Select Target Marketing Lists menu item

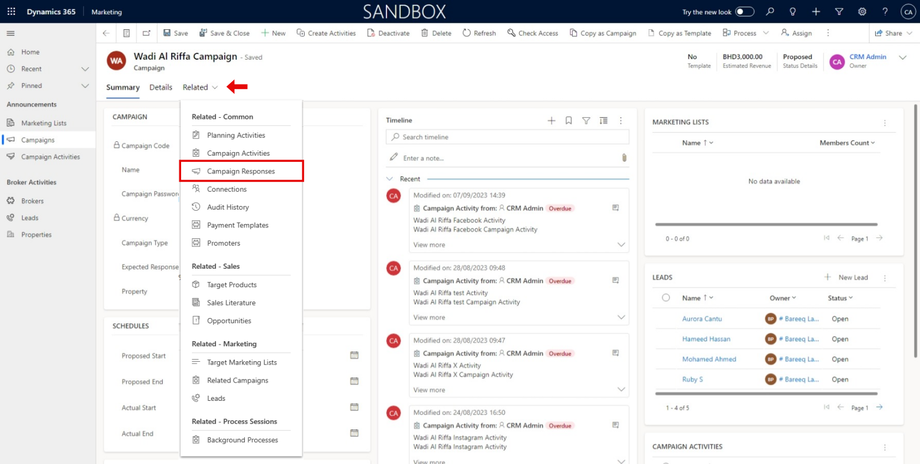point(241,363)
